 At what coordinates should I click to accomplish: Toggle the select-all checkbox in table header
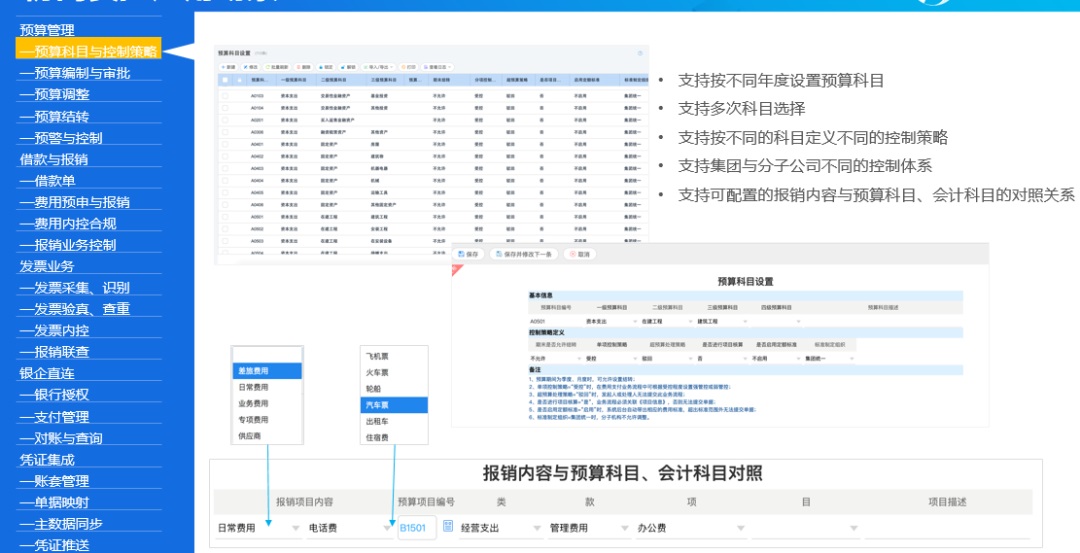[x=225, y=80]
